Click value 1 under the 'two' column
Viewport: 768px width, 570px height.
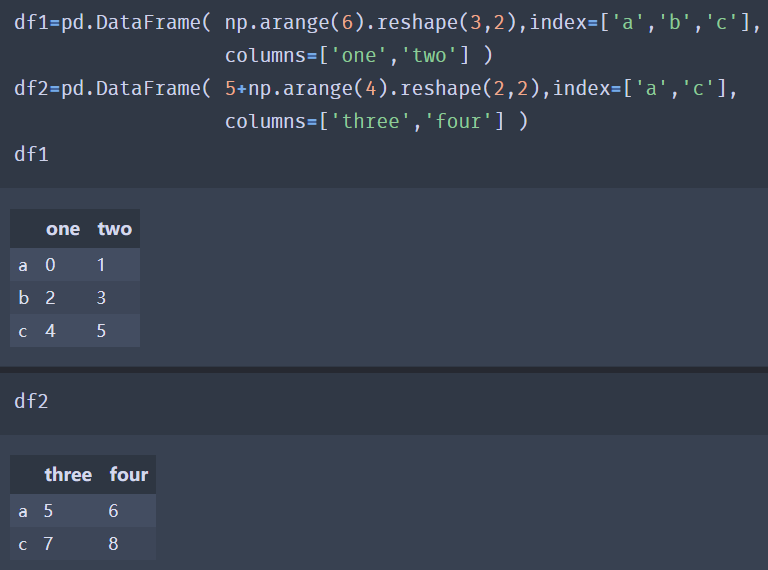tap(102, 265)
